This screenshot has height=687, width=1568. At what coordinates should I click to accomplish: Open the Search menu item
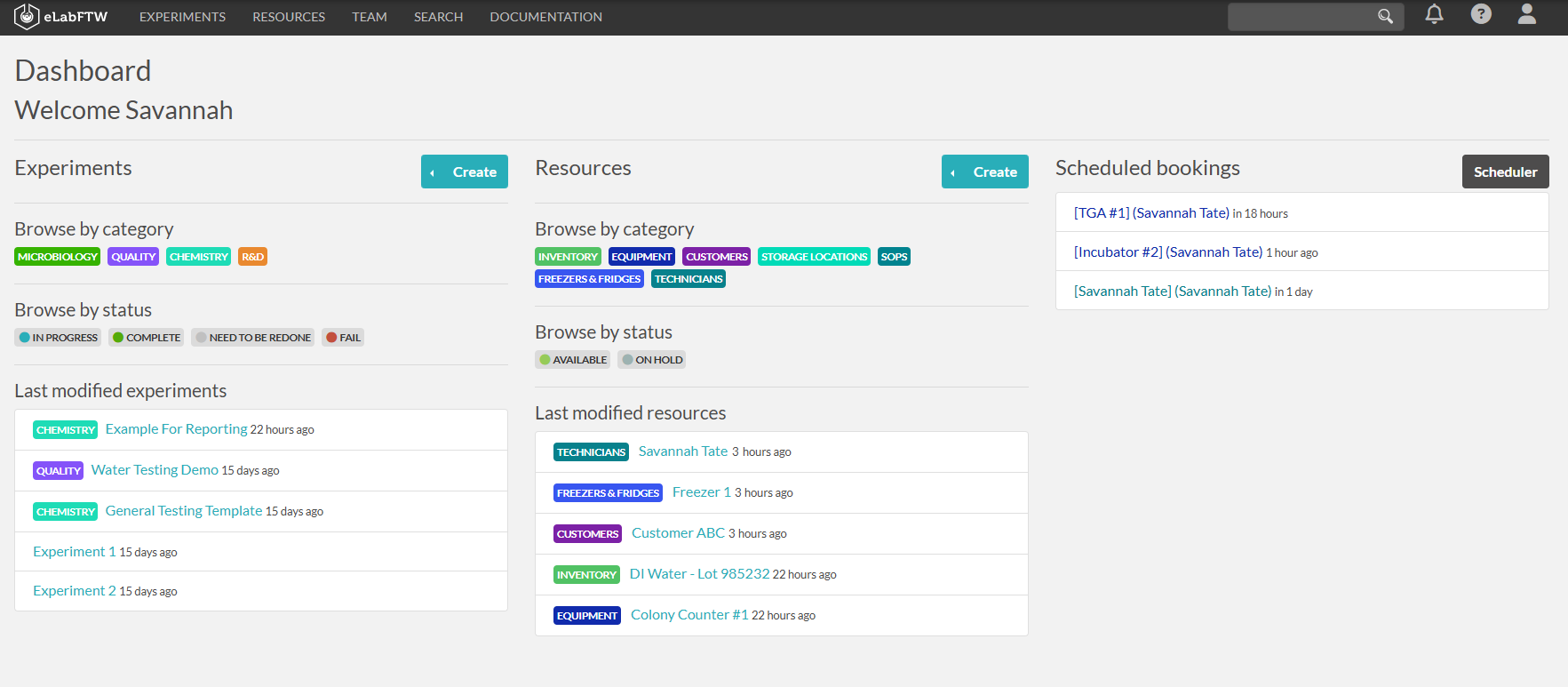click(x=438, y=17)
